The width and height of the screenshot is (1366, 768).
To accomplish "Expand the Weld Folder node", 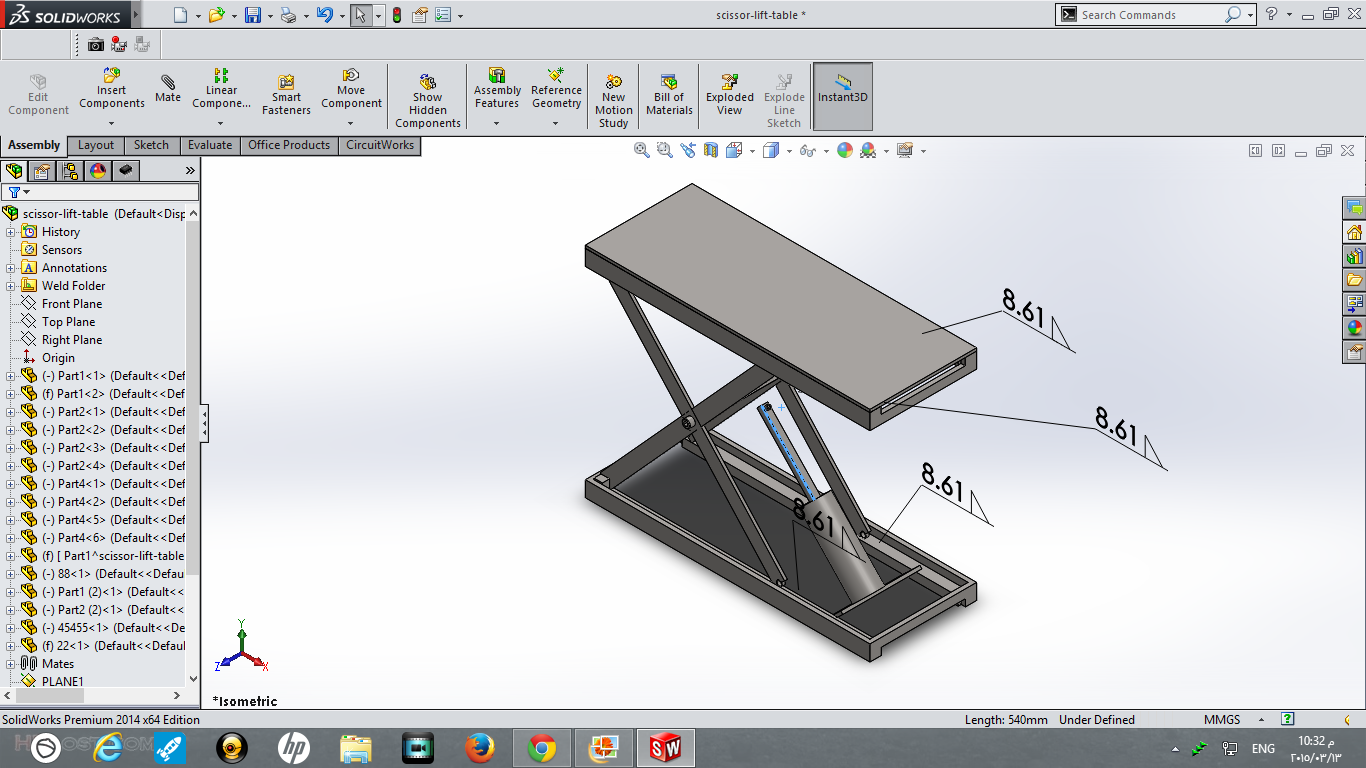I will pyautogui.click(x=11, y=286).
